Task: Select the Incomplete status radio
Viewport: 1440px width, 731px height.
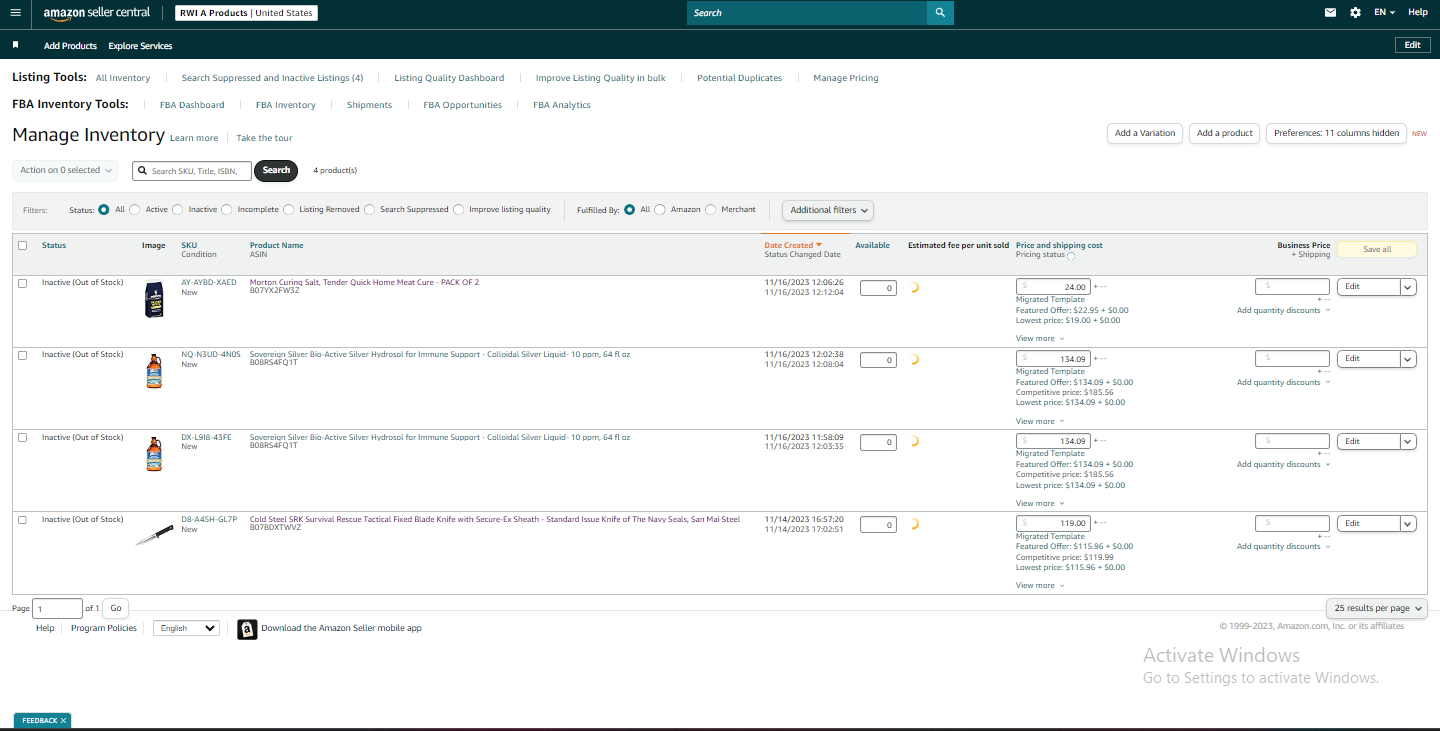Action: click(x=227, y=210)
